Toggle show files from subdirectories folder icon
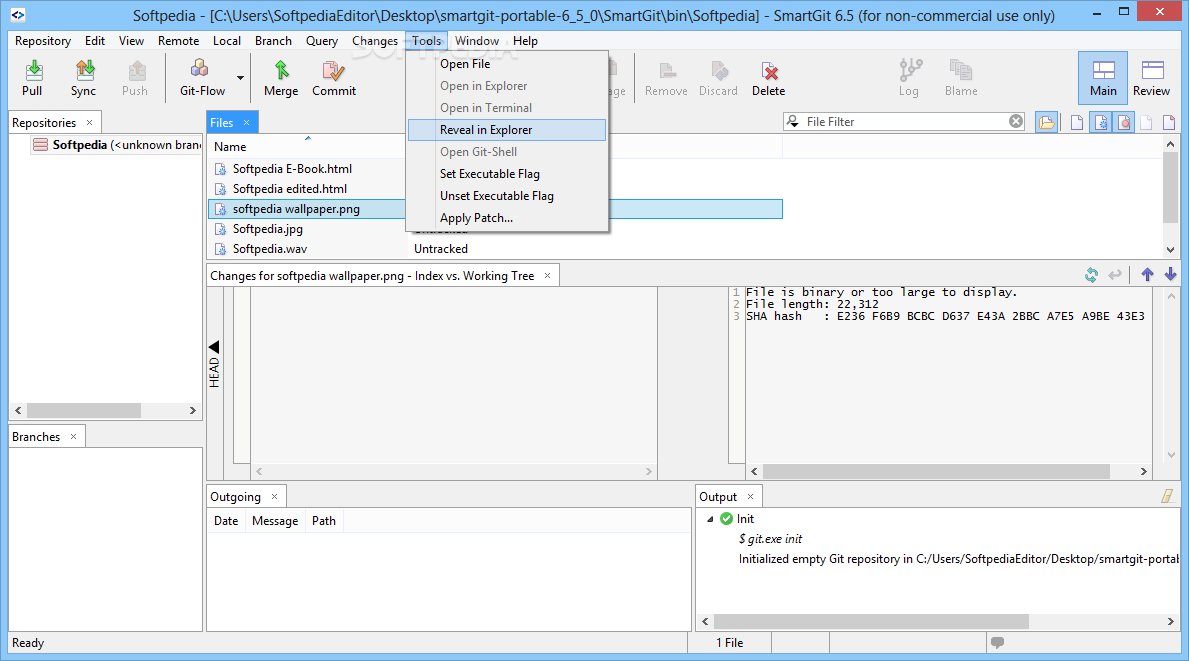The image size is (1189, 661). pyautogui.click(x=1046, y=122)
